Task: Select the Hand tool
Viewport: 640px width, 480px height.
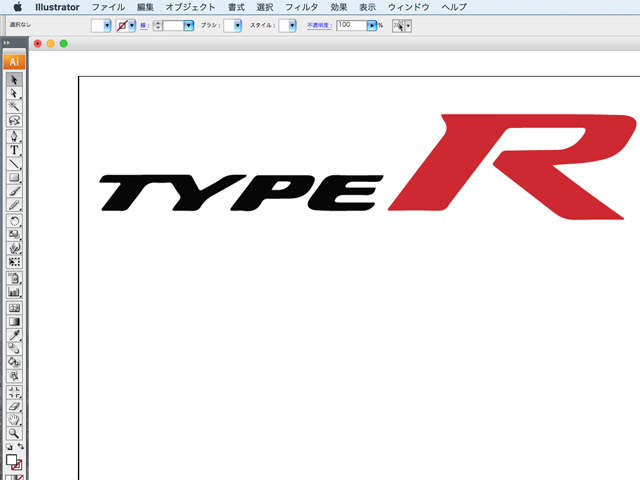Action: pyautogui.click(x=14, y=420)
